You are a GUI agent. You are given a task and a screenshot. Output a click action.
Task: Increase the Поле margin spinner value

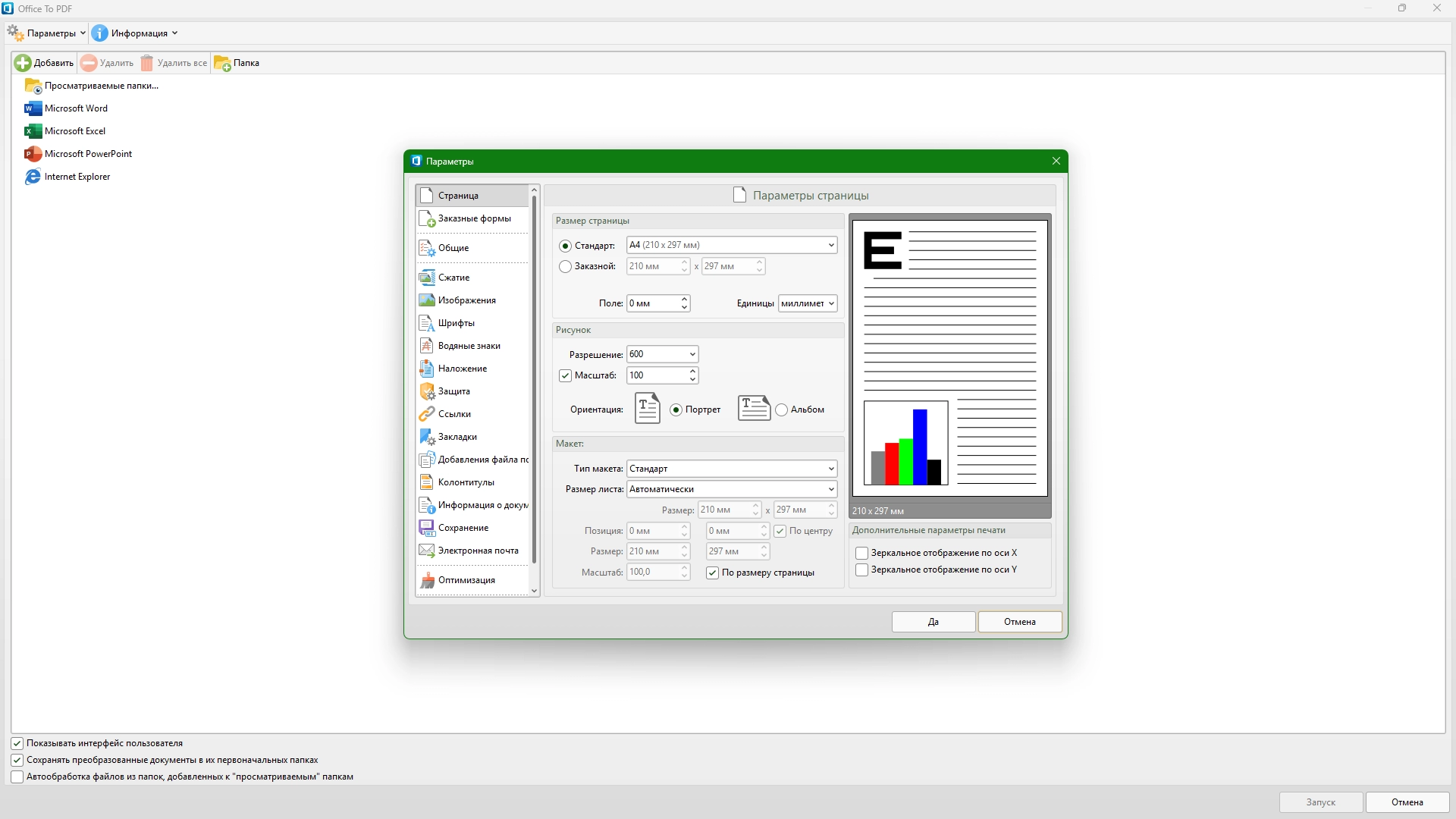click(x=684, y=300)
